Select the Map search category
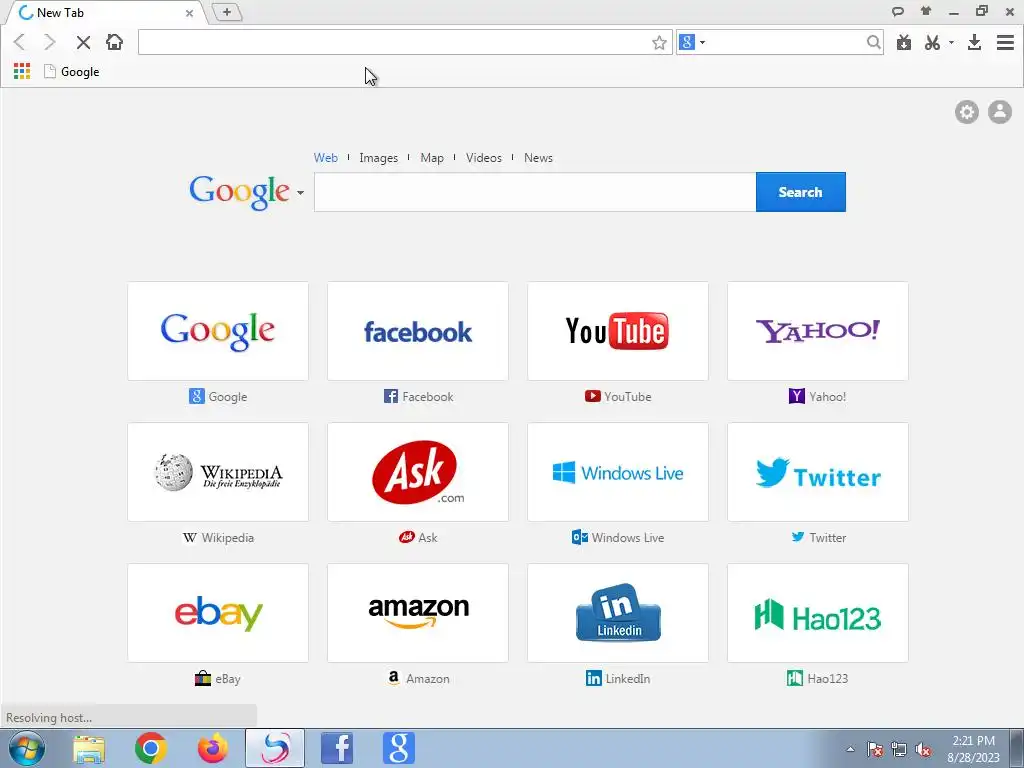 (432, 157)
